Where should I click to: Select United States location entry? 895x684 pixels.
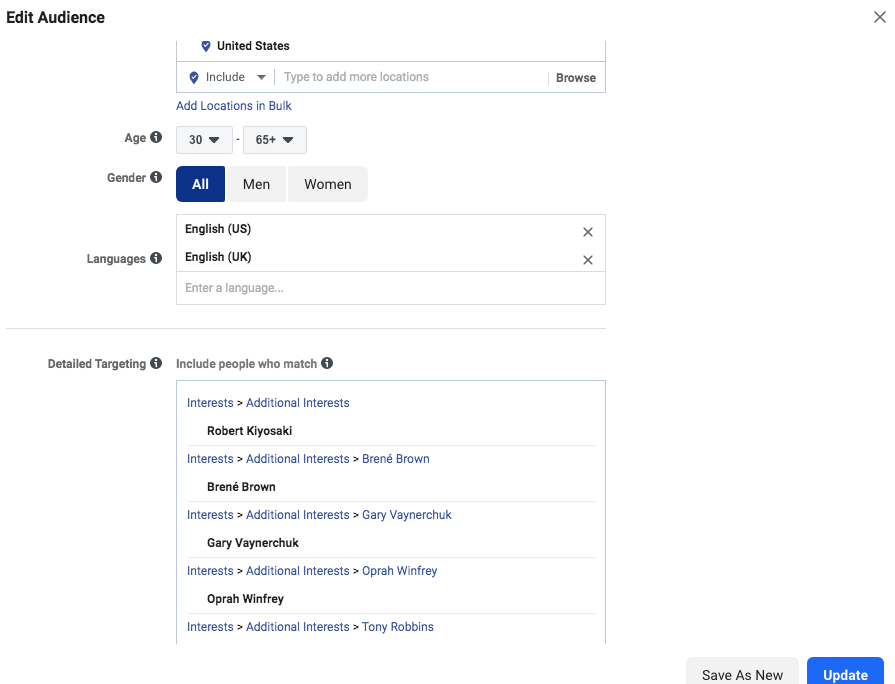point(253,46)
